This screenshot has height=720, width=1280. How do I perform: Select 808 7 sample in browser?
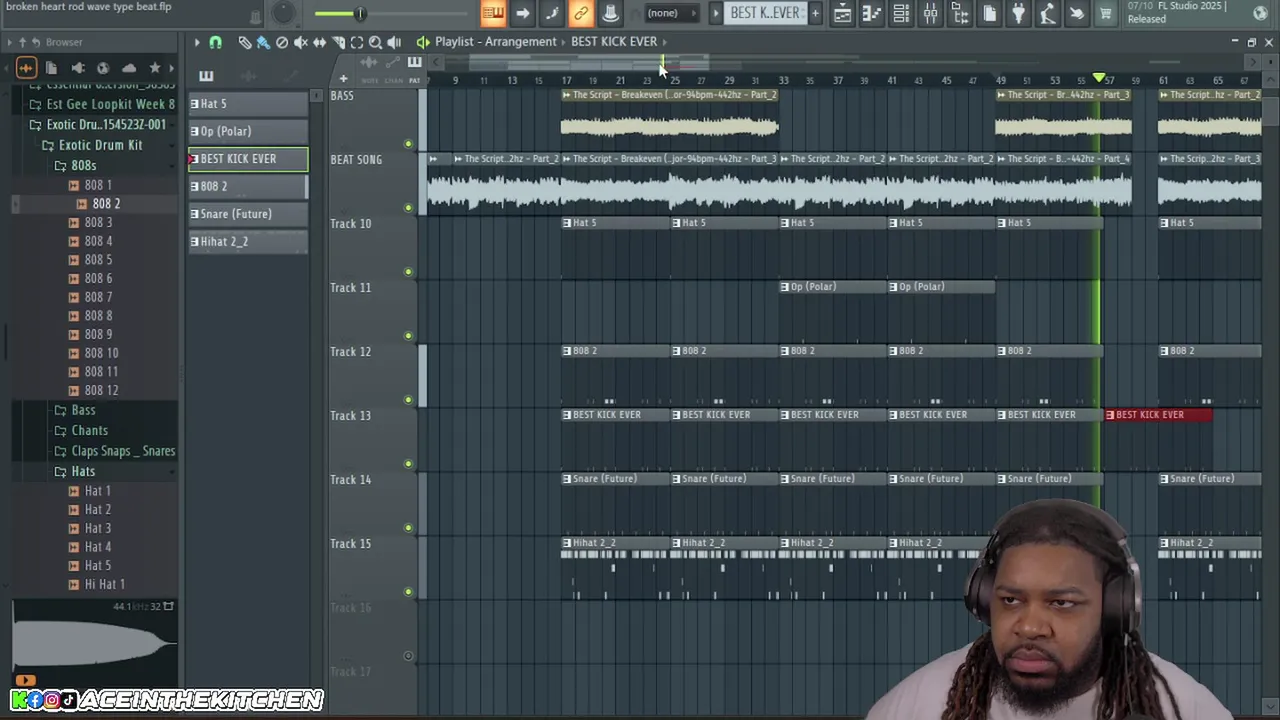[98, 297]
